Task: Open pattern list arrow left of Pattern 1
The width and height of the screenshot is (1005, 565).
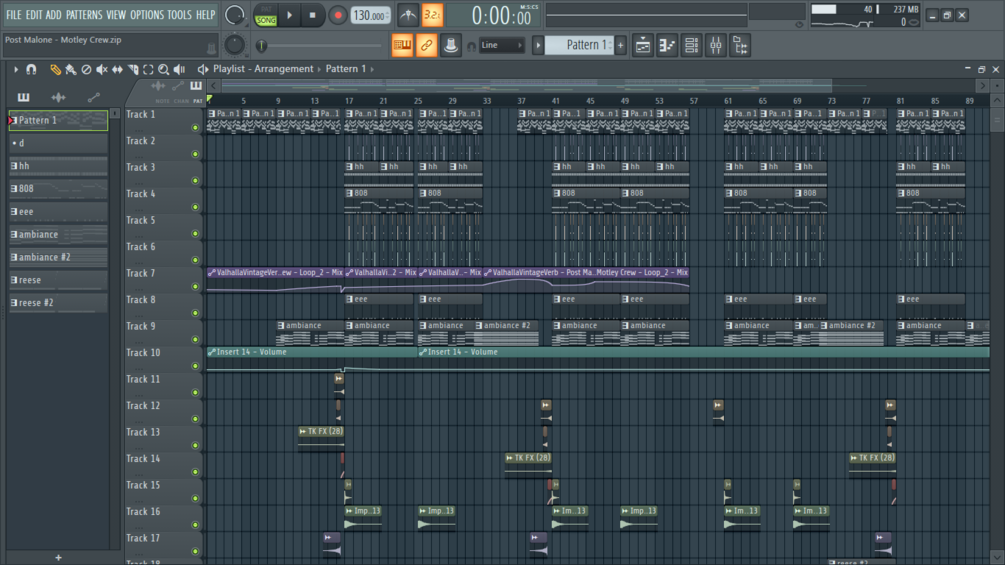Action: click(x=538, y=45)
